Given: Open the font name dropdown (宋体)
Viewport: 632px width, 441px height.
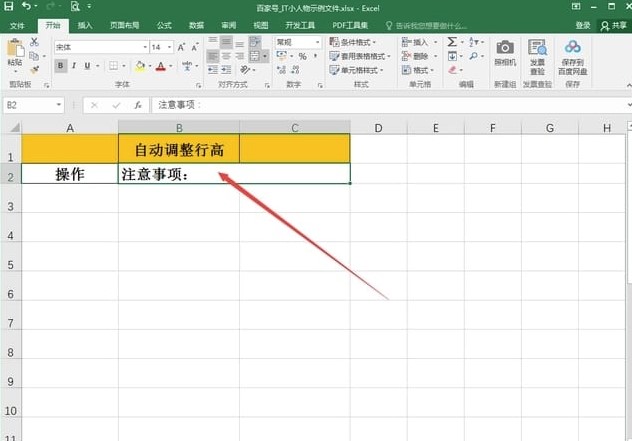Looking at the screenshot, I should pyautogui.click(x=141, y=47).
